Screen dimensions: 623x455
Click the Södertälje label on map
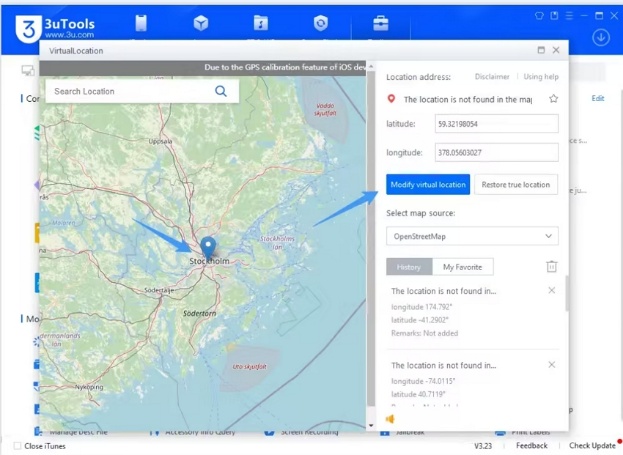click(x=159, y=290)
